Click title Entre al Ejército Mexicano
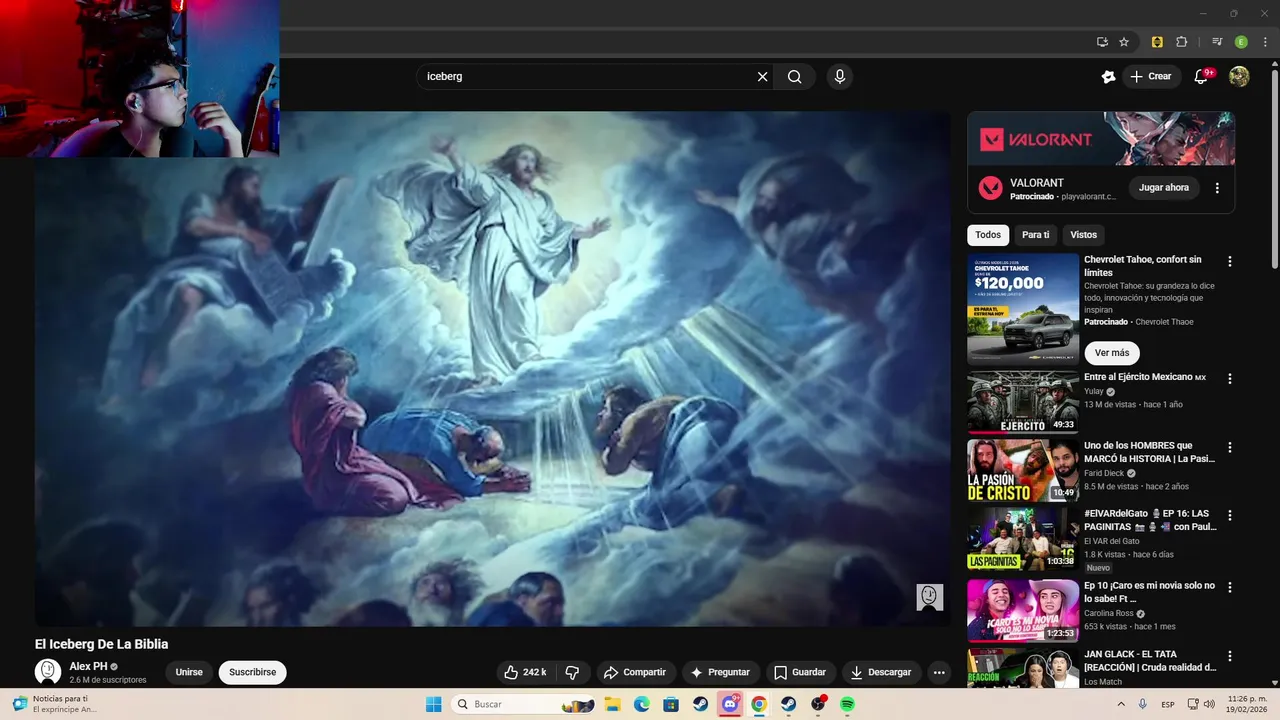 [x=1145, y=377]
